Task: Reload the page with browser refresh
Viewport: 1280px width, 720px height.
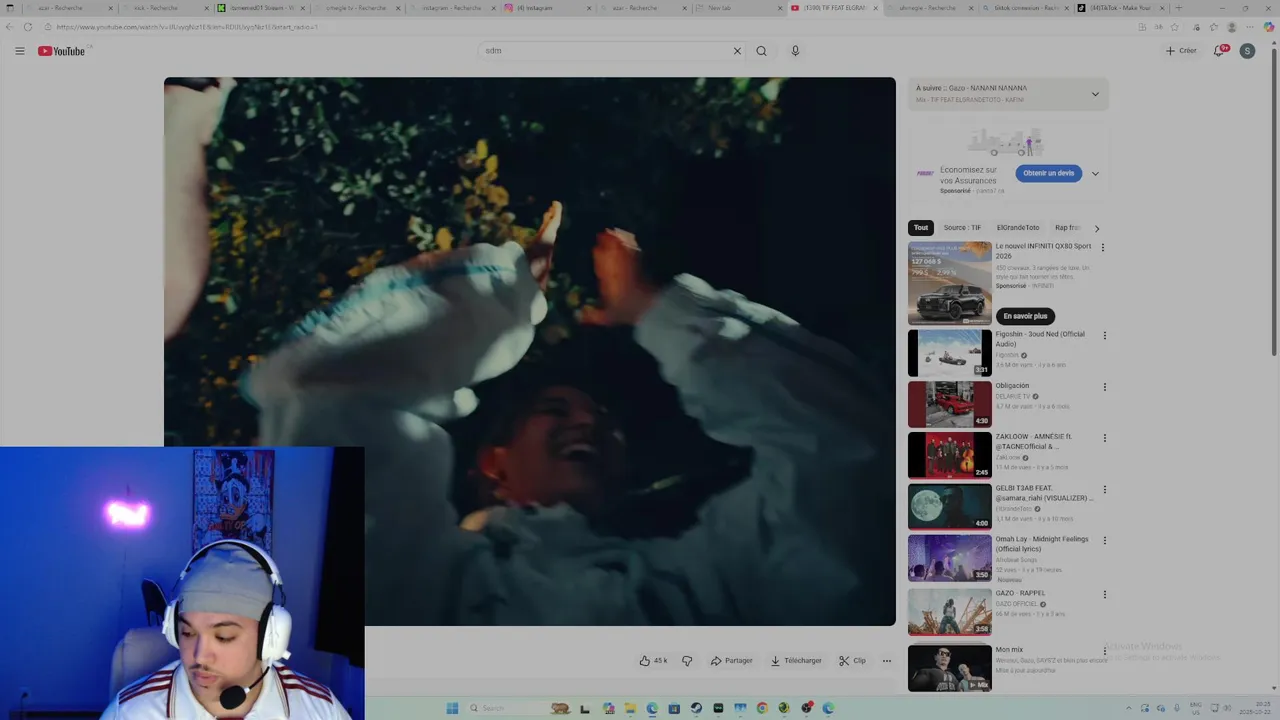Action: coord(27,27)
